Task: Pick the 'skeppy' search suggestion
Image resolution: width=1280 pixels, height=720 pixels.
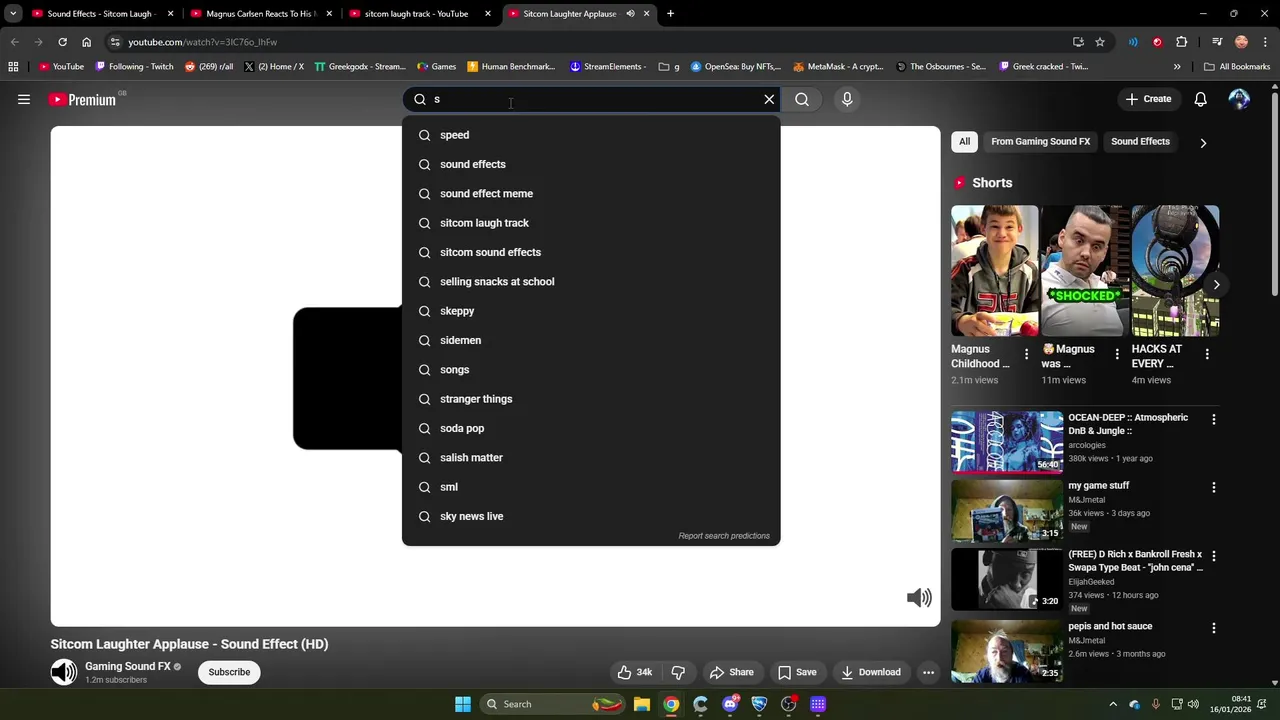Action: (591, 311)
